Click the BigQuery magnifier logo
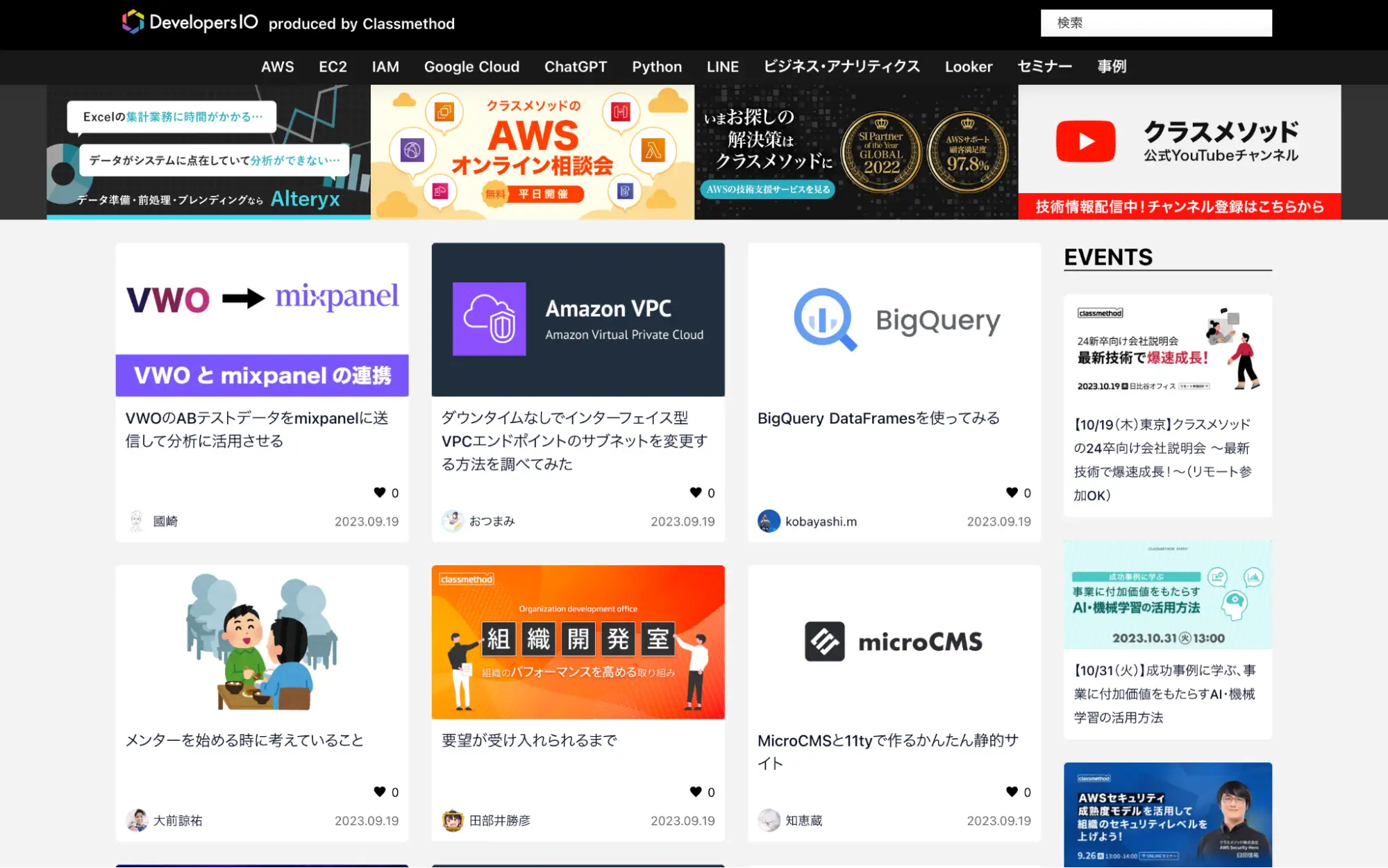 [x=826, y=319]
